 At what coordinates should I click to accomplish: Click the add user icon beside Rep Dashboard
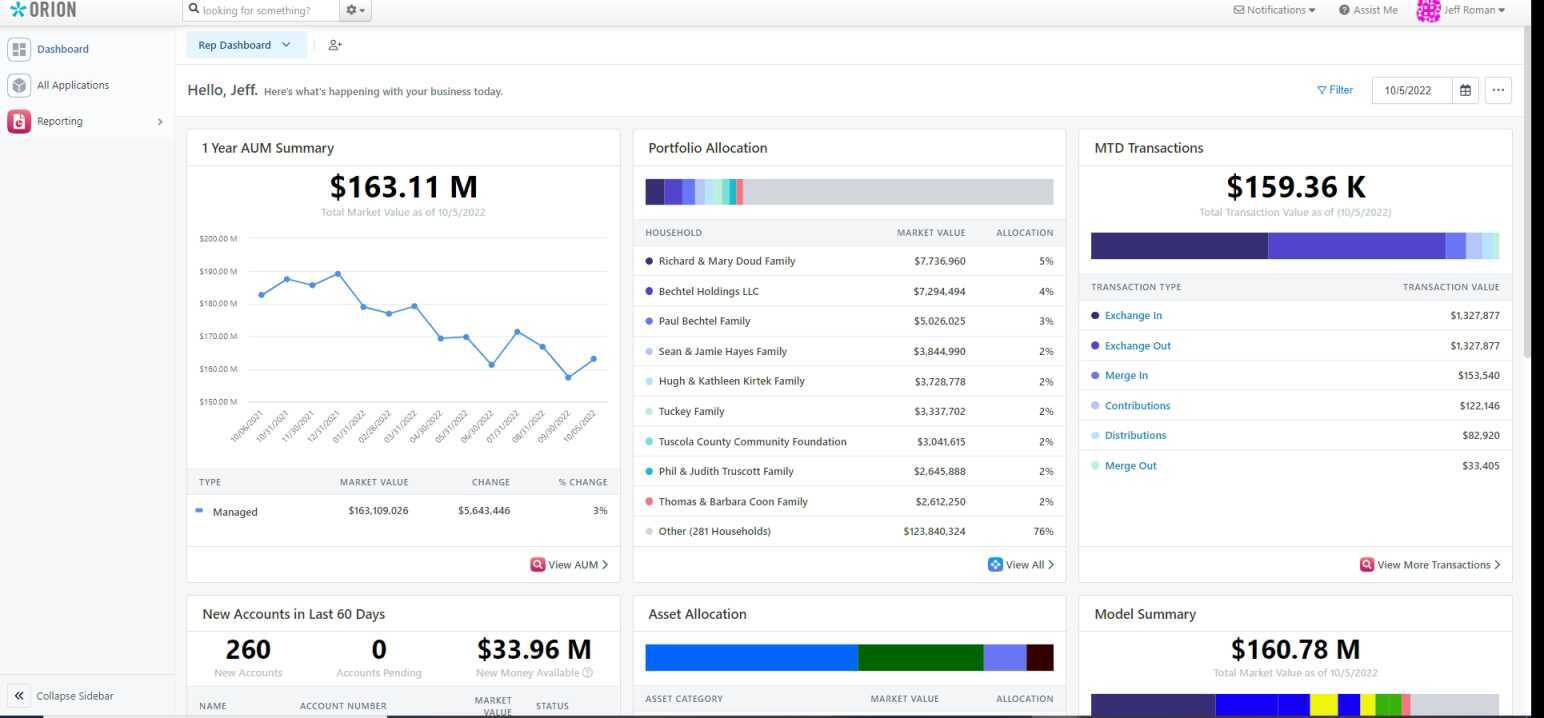pyautogui.click(x=335, y=45)
